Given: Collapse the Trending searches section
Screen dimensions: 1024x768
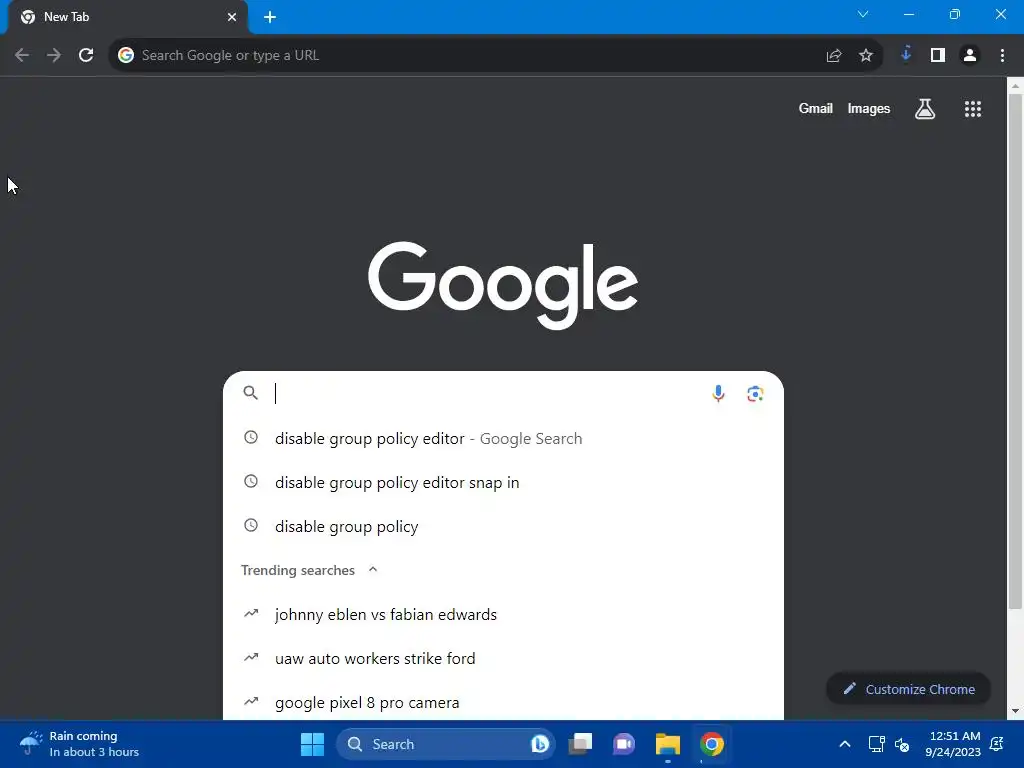Looking at the screenshot, I should 373,569.
